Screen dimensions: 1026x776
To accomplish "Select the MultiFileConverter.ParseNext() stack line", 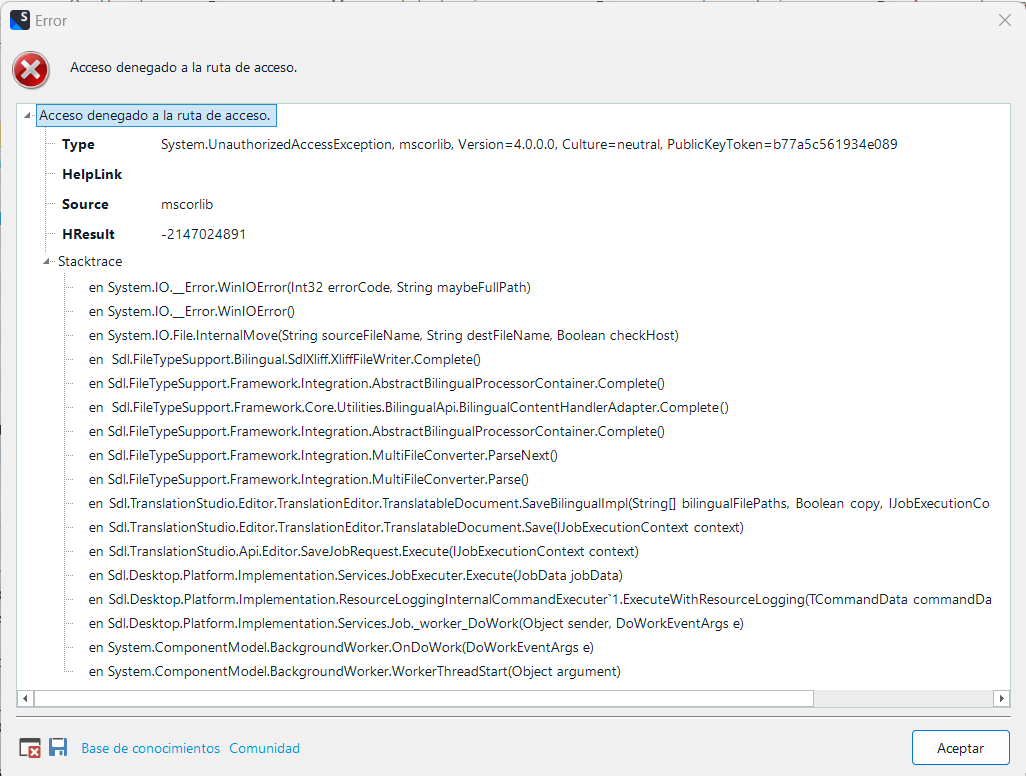I will pyautogui.click(x=323, y=455).
